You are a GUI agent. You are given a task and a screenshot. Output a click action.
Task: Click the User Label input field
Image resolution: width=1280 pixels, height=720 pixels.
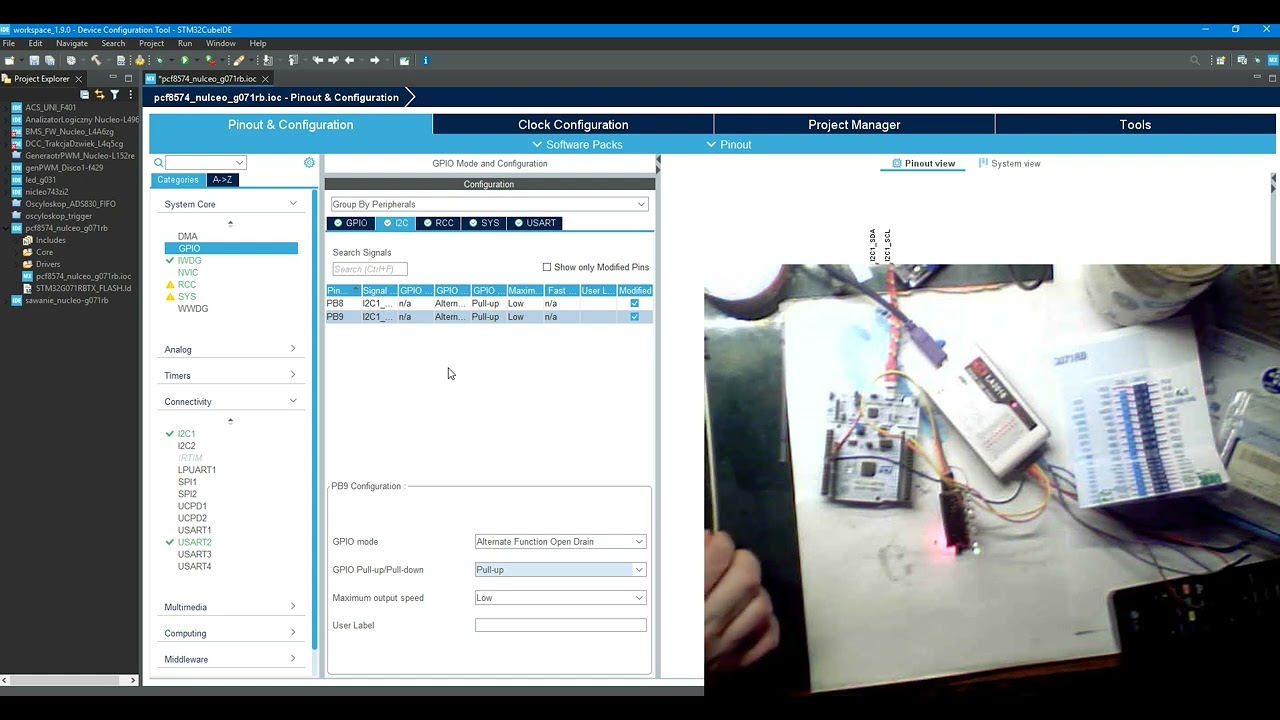560,625
